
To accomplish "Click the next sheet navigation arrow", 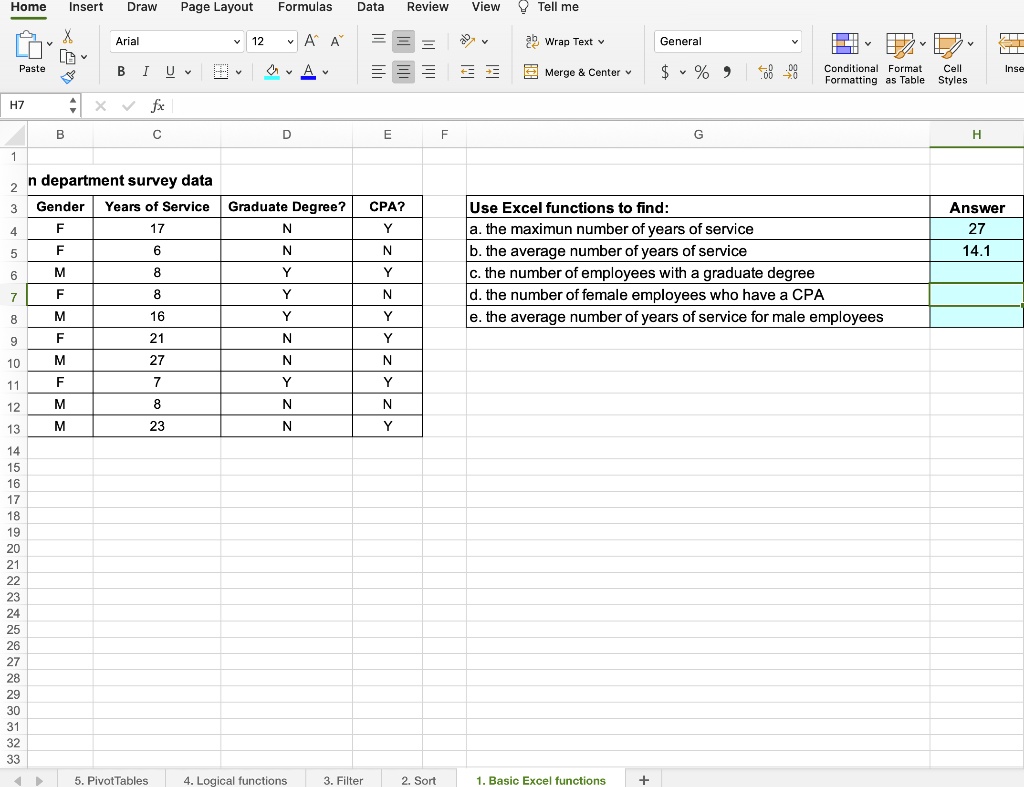I will pyautogui.click(x=39, y=780).
